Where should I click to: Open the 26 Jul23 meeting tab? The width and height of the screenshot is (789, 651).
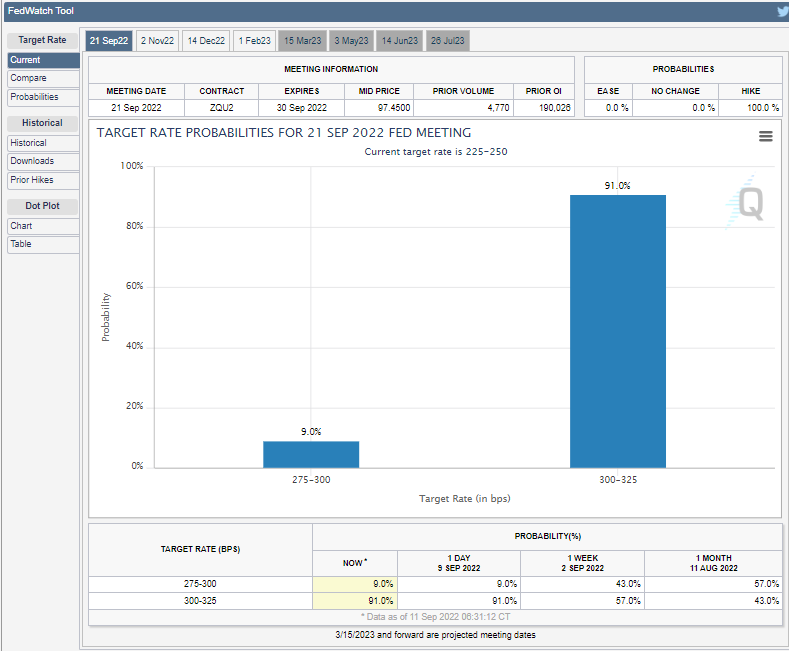[448, 41]
